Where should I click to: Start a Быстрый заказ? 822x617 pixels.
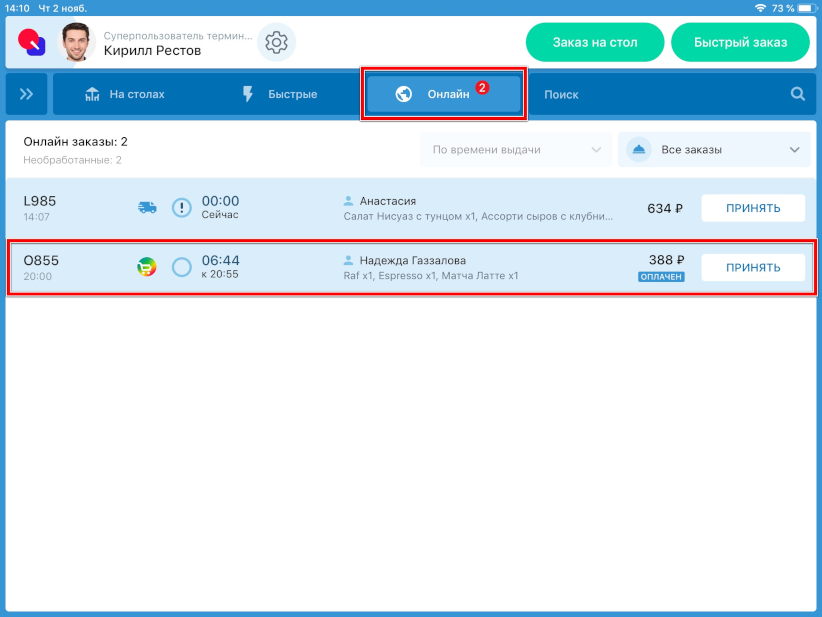(x=740, y=42)
